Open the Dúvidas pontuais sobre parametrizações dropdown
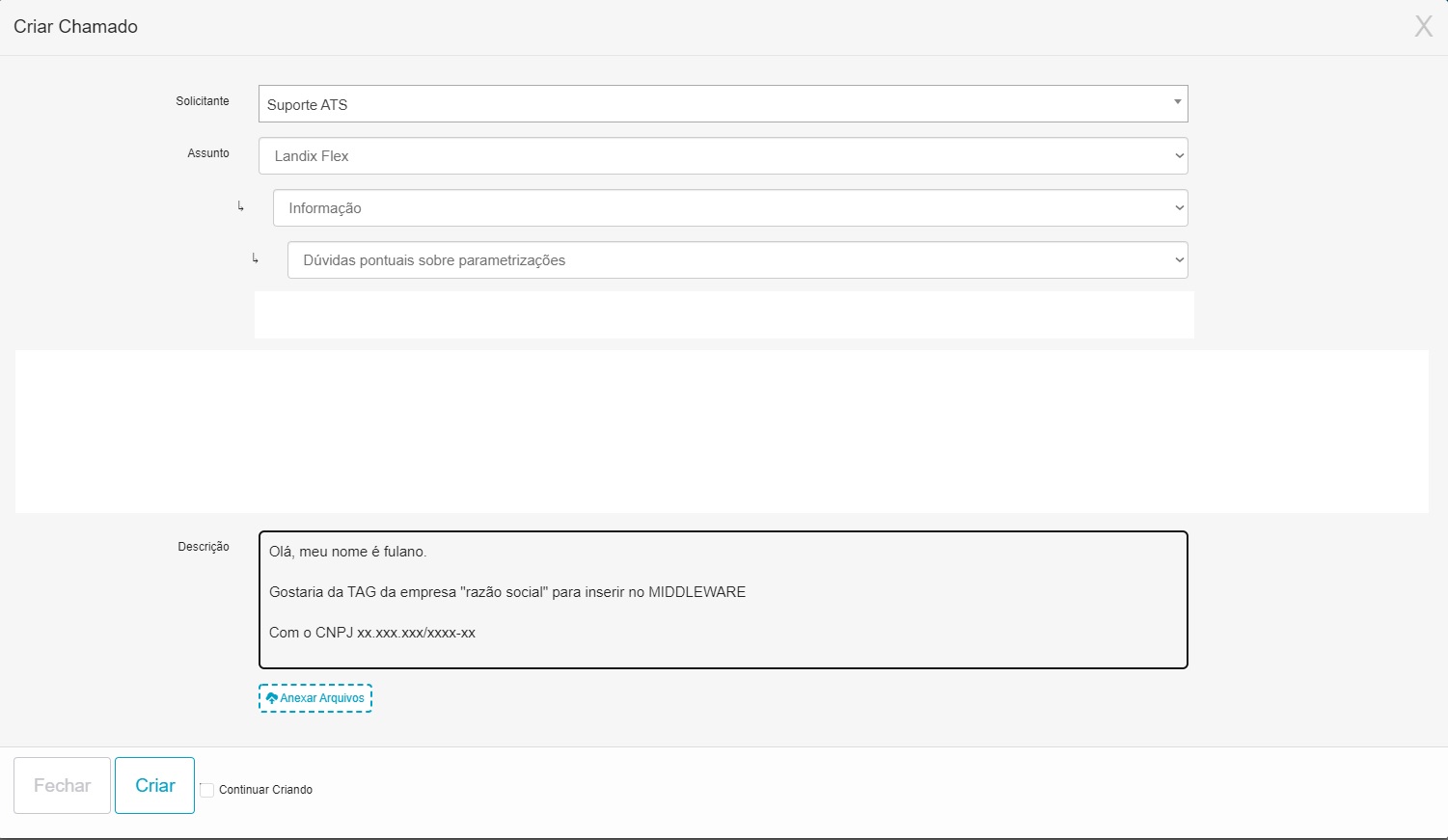This screenshot has width=1448, height=840. [x=737, y=260]
